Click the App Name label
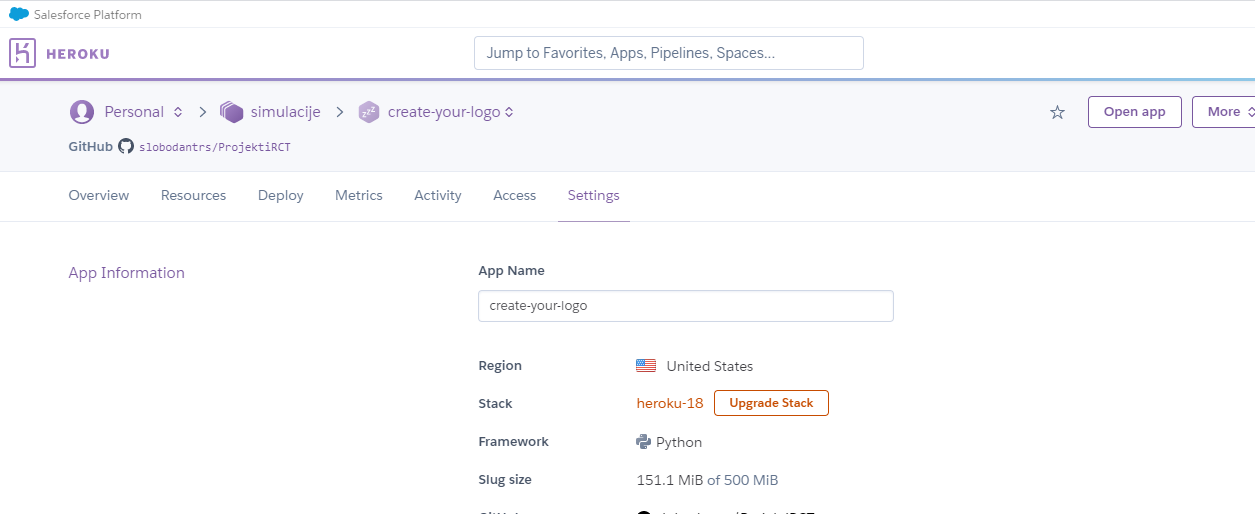Viewport: 1255px width, 514px height. pos(511,271)
